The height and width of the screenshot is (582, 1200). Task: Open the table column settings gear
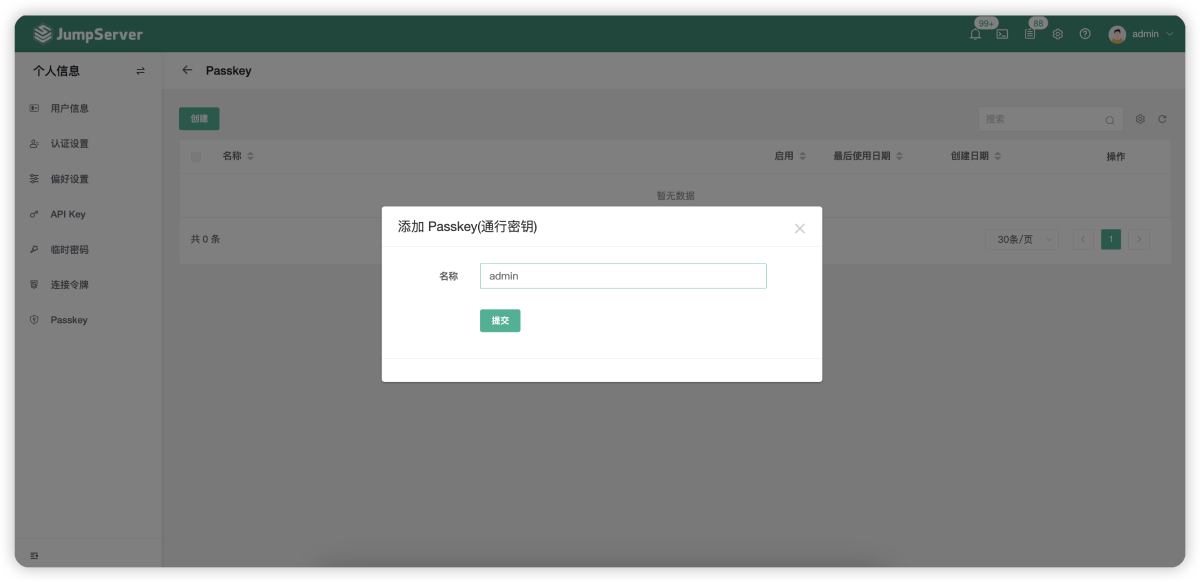(1139, 118)
